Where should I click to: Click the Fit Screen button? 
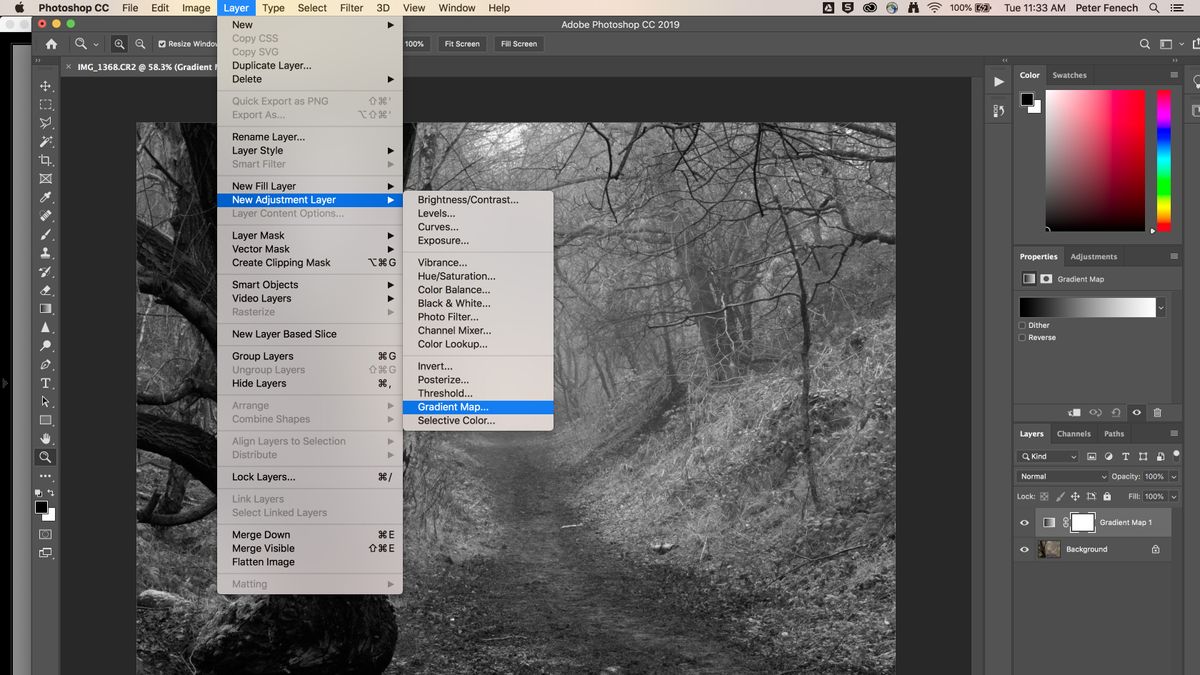[x=461, y=43]
